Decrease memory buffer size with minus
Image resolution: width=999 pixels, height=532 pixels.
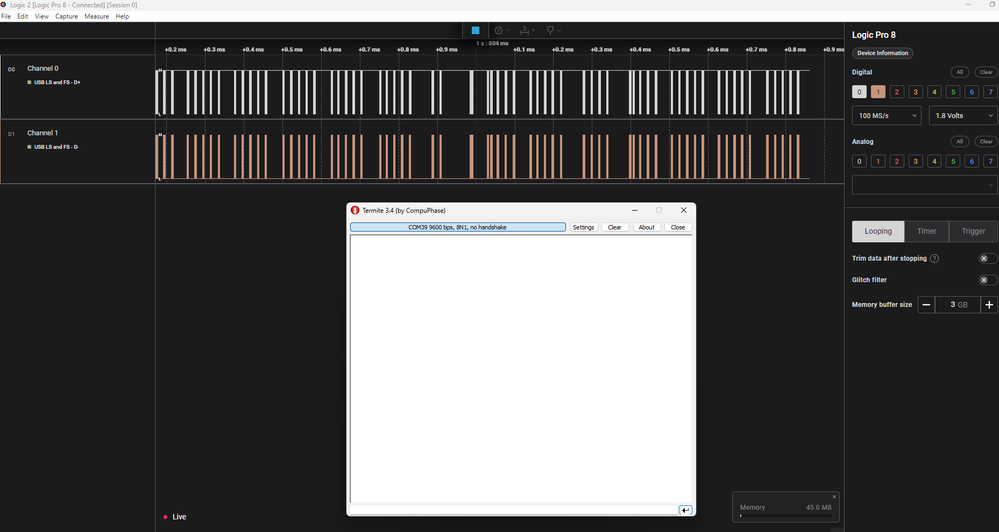pos(926,305)
